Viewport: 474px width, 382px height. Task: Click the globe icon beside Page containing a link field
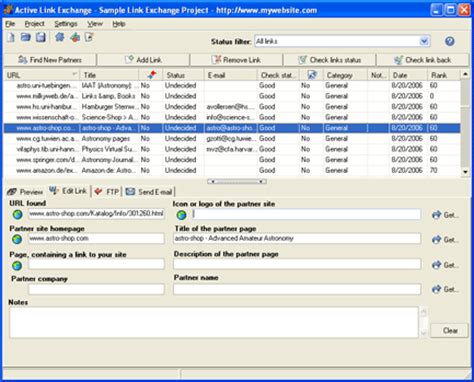coord(17,265)
